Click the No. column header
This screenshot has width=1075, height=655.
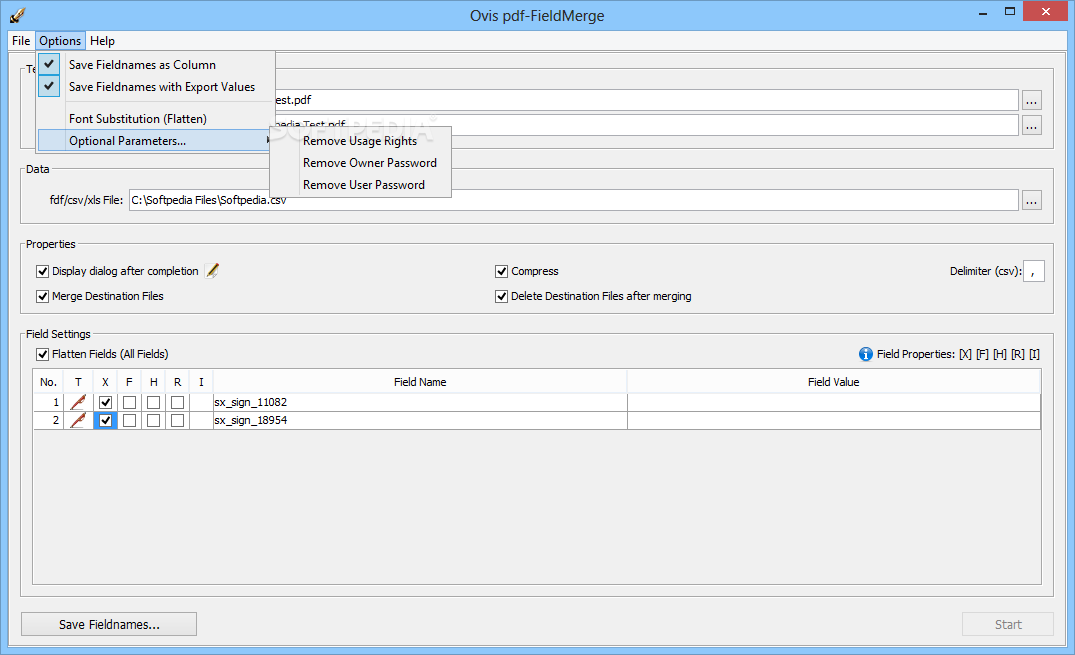tap(48, 382)
